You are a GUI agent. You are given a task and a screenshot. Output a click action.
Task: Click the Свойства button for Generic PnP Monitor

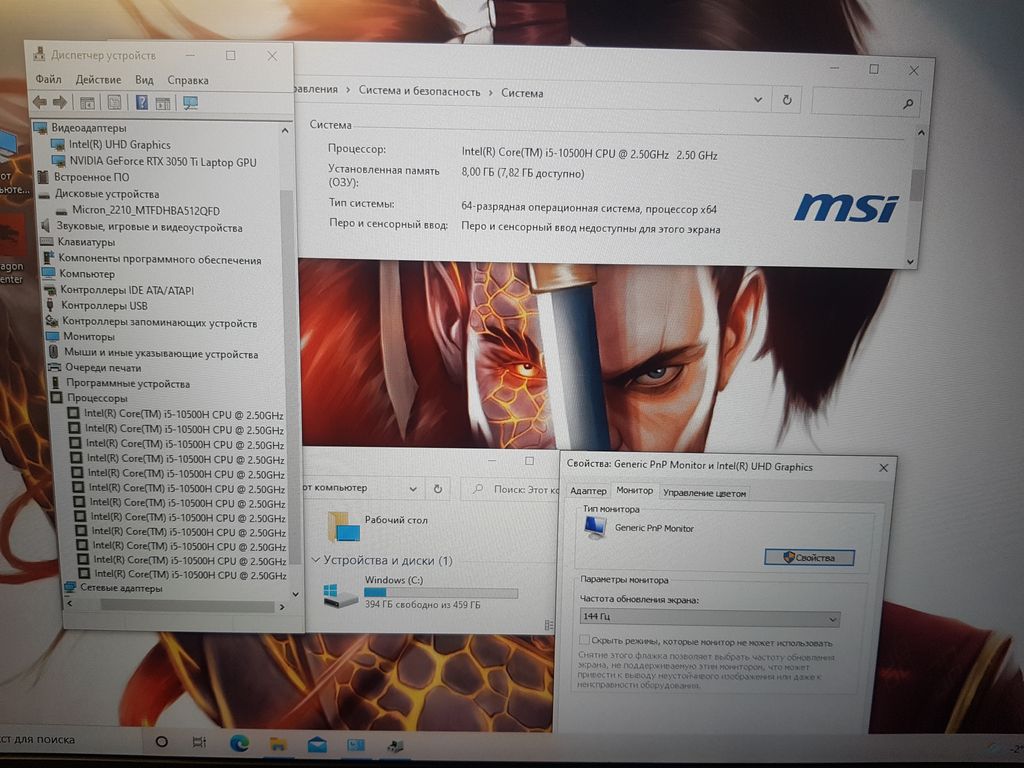click(x=809, y=558)
